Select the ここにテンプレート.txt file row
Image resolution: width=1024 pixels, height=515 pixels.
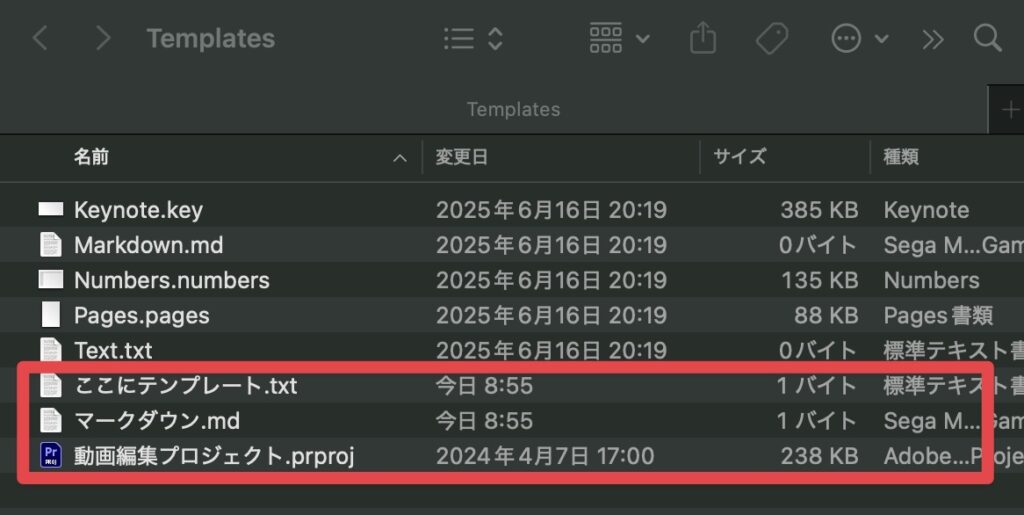[512, 385]
